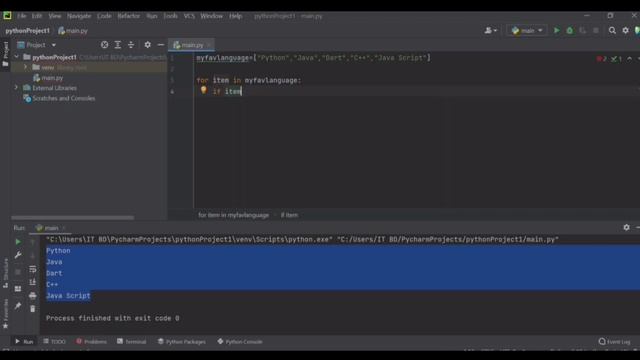Click 'Process finished with exit code 0' text
Screen dimensions: 640x360
pyautogui.click(x=112, y=318)
